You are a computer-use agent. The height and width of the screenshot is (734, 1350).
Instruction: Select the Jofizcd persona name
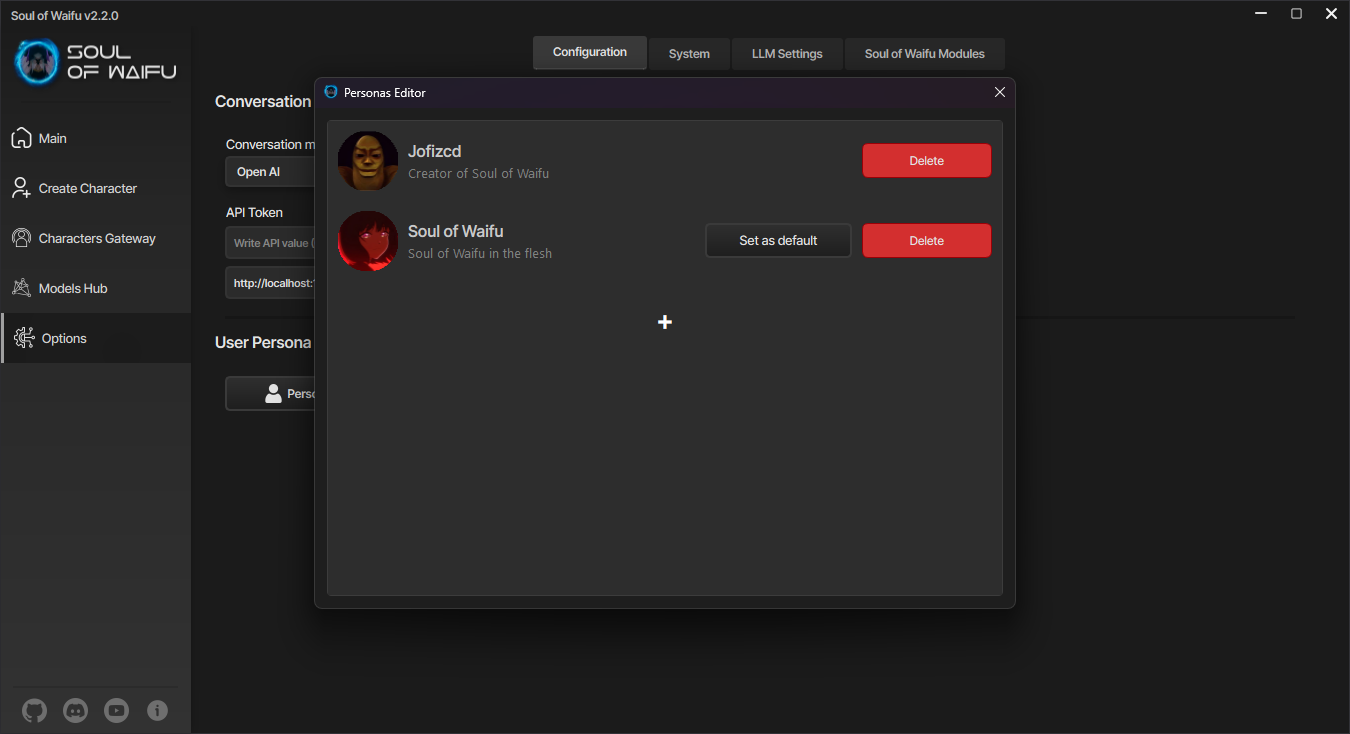click(434, 152)
